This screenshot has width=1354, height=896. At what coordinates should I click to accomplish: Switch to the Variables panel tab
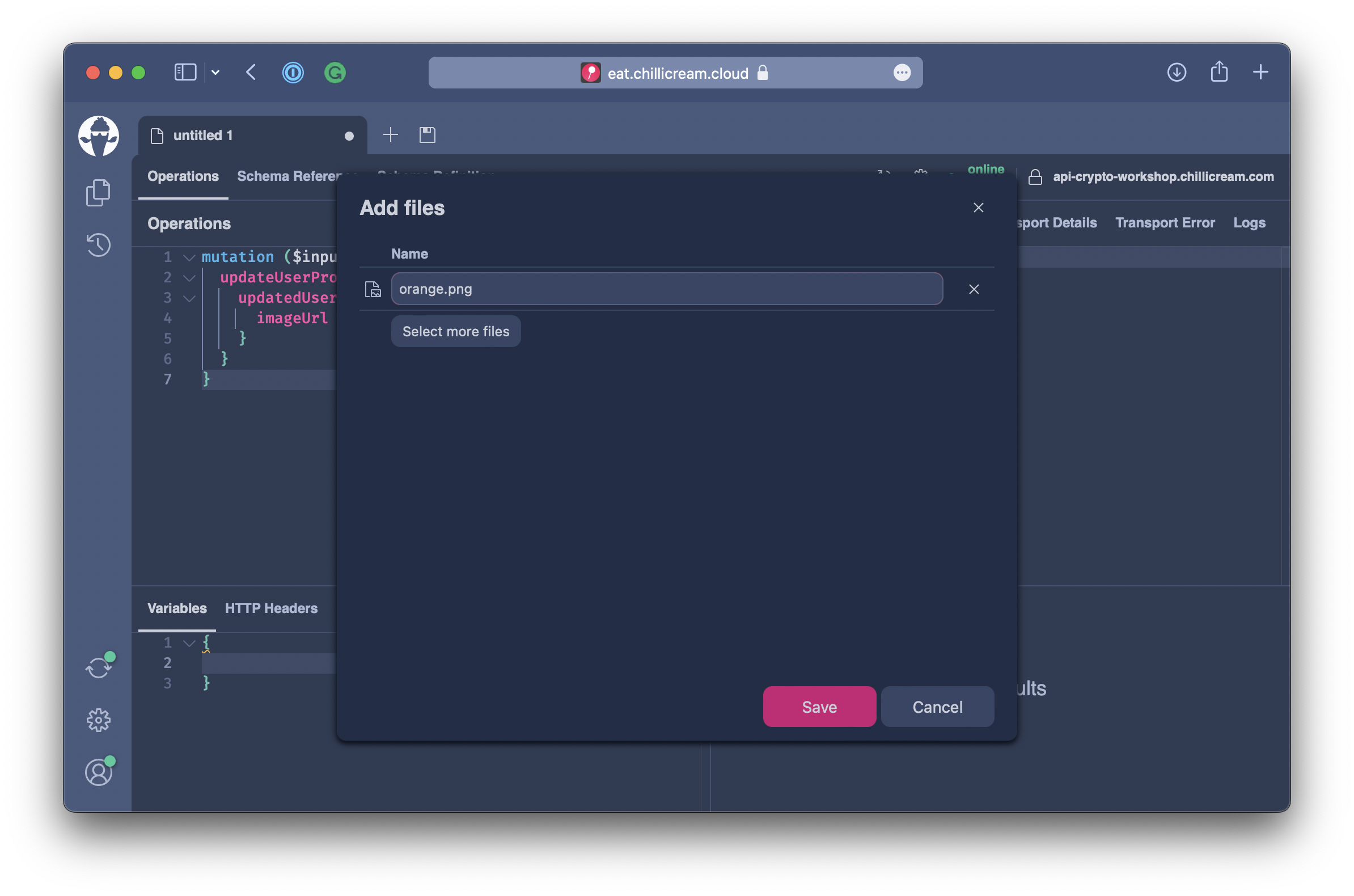pyautogui.click(x=176, y=608)
